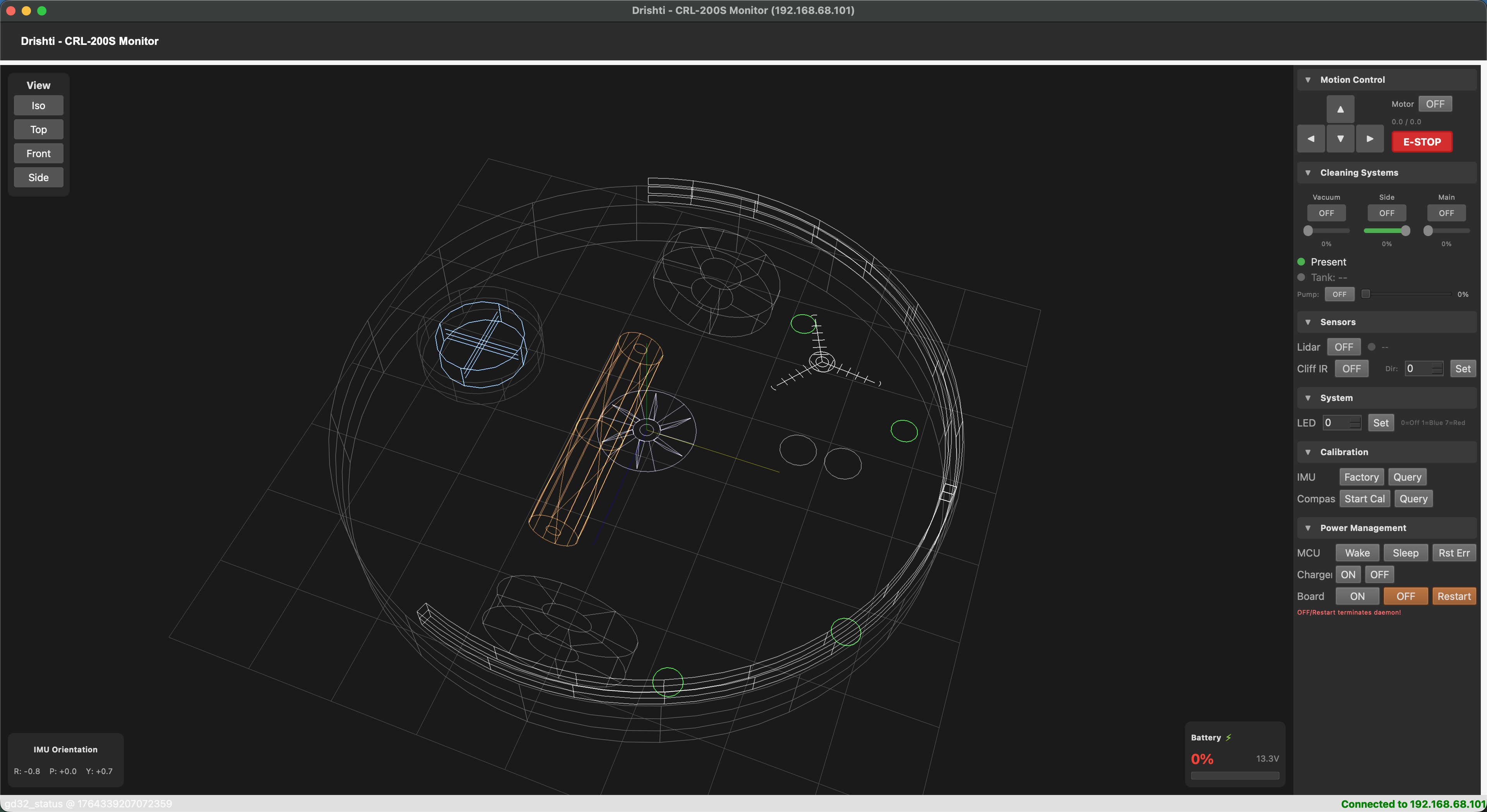
Task: Click the IMU Factory calibration button
Action: (1361, 477)
